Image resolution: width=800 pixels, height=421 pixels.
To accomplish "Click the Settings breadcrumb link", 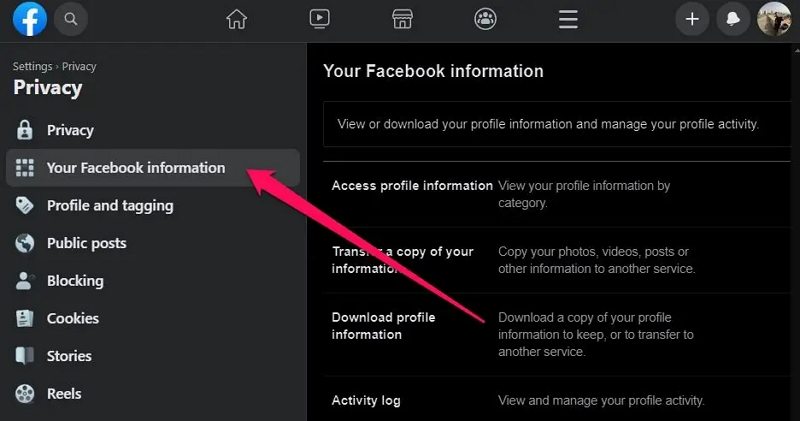I will pos(32,67).
